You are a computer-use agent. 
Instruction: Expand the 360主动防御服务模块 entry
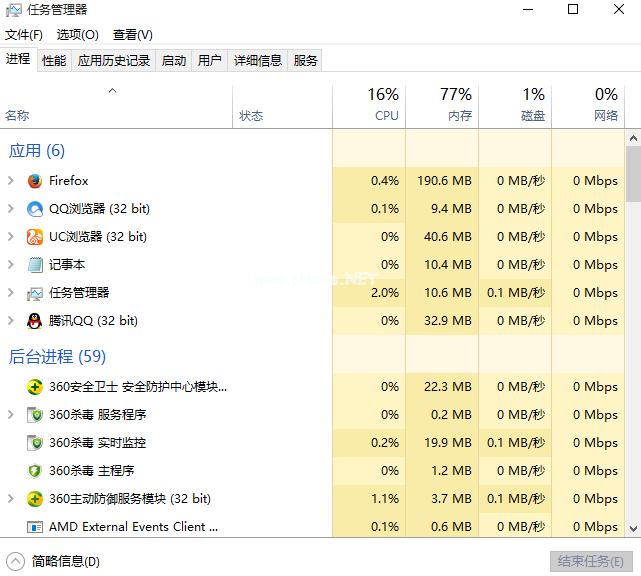click(10, 499)
